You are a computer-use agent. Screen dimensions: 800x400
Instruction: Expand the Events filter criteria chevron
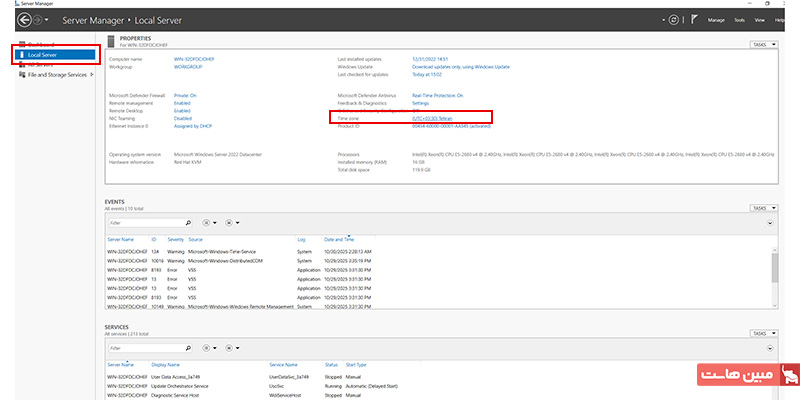click(770, 222)
